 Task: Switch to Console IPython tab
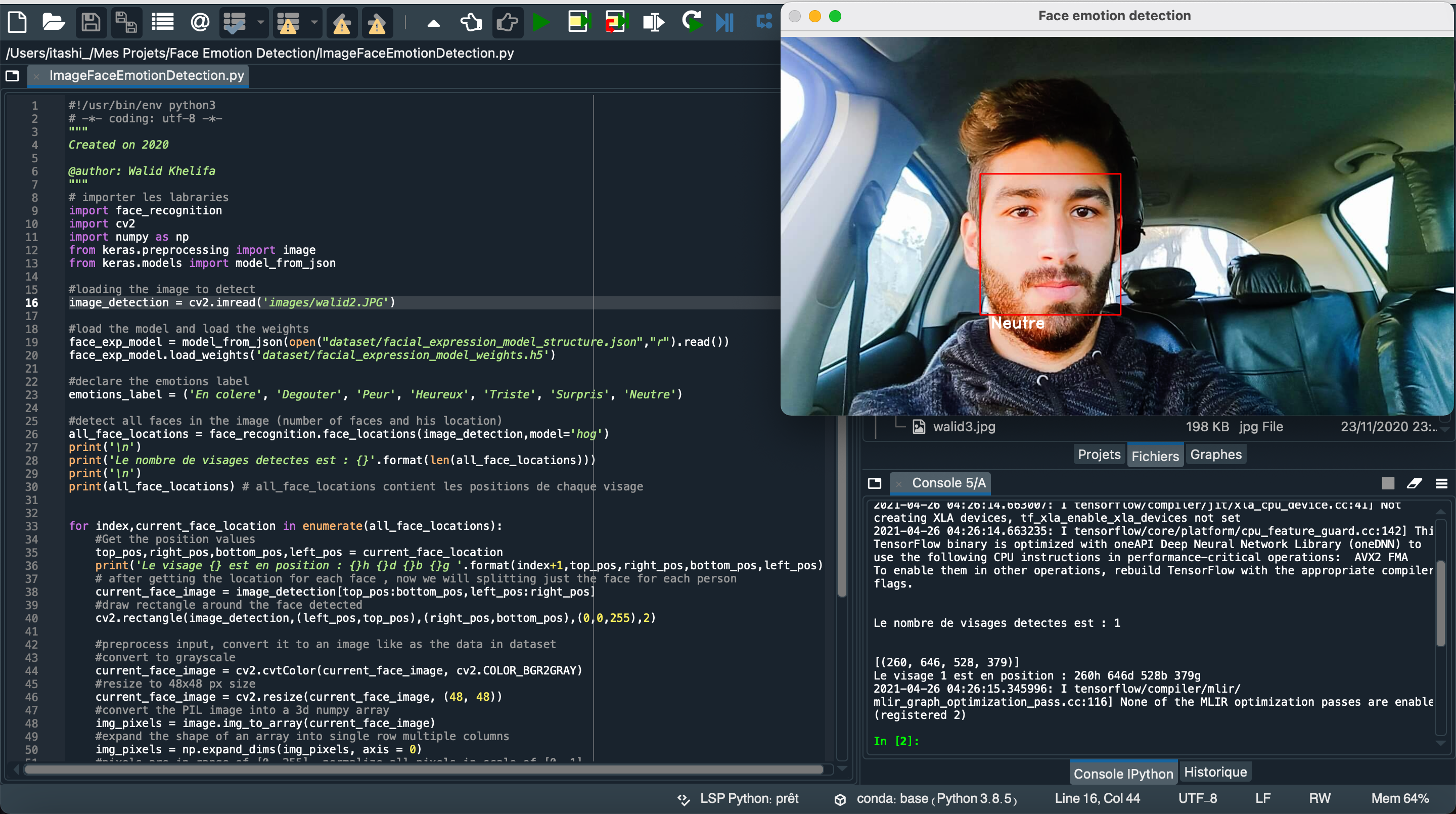[x=1123, y=773]
